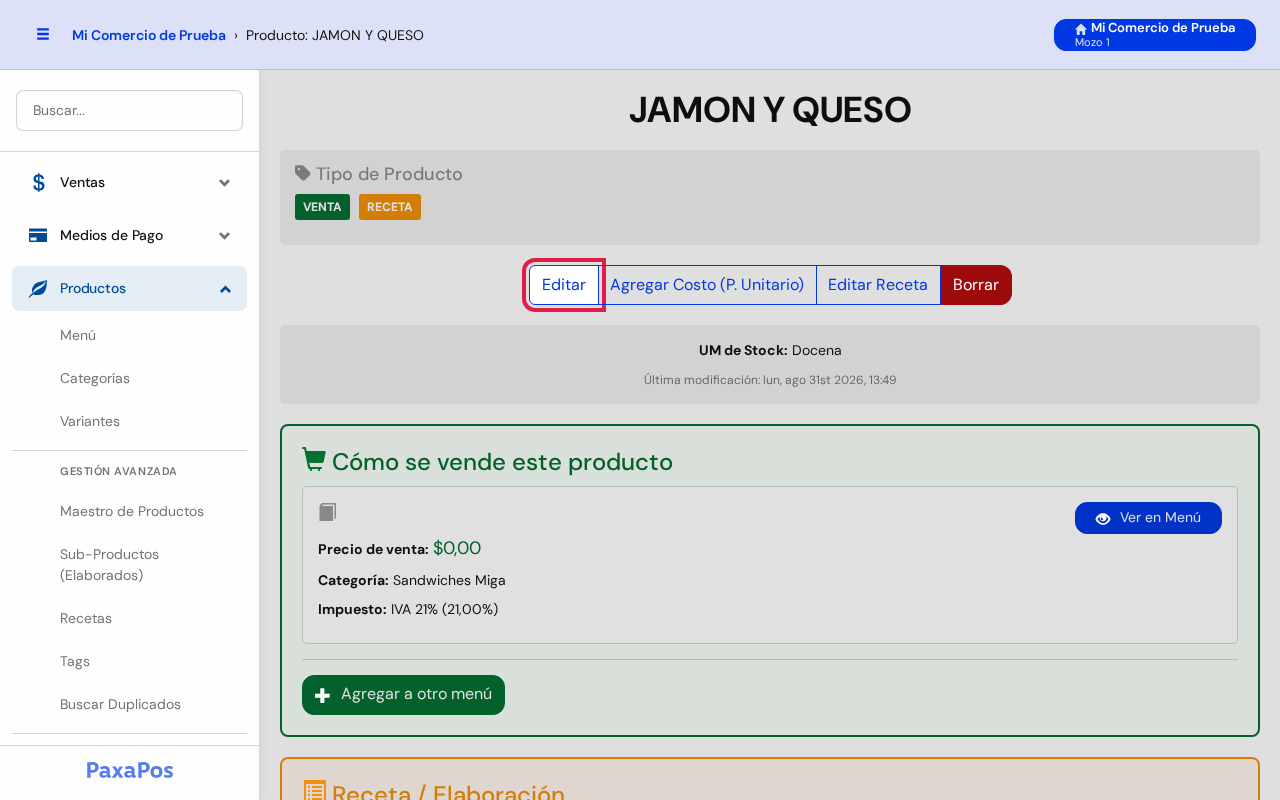Click the IVA 21% (21,00%) tax value
Screen dimensions: 1280x800
(x=445, y=609)
